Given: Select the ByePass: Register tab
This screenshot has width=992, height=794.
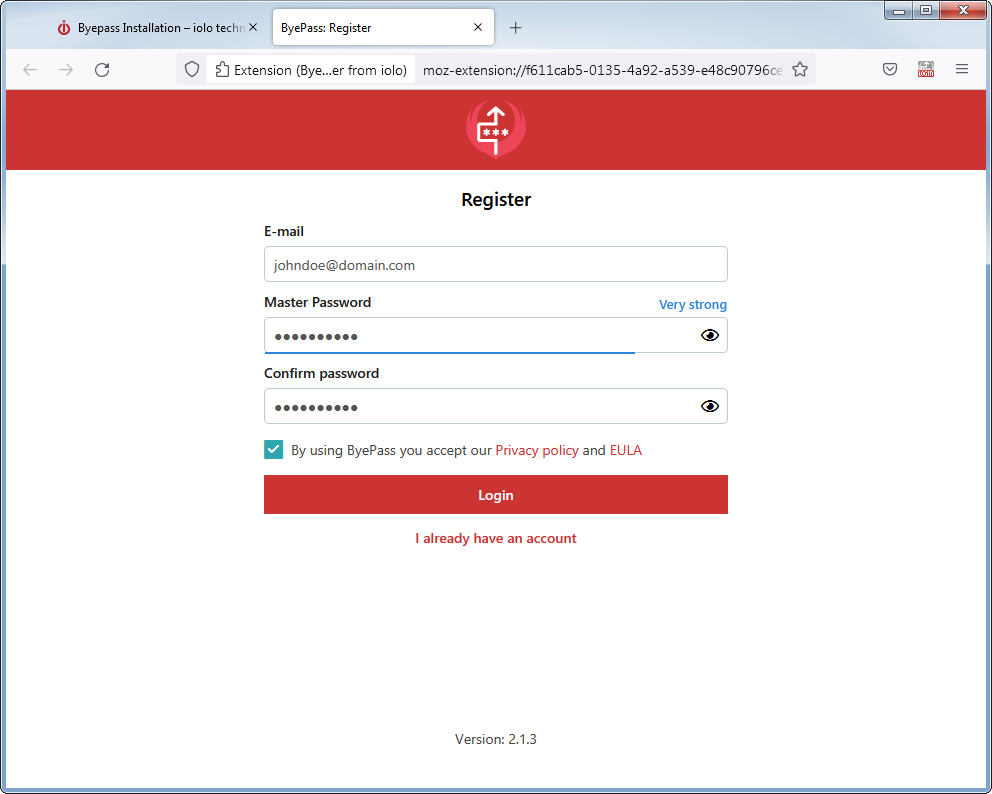Looking at the screenshot, I should coord(383,28).
